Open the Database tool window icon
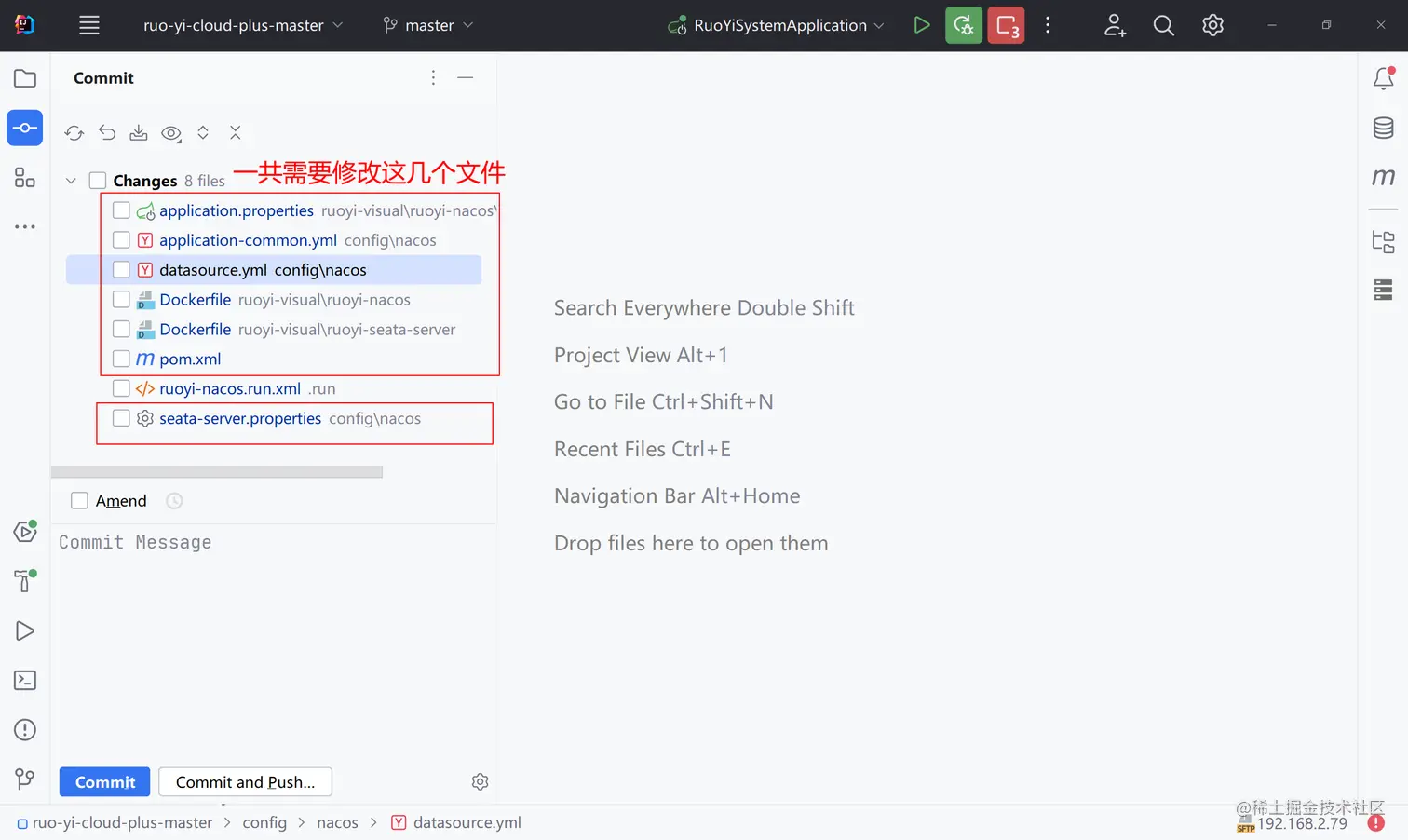The width and height of the screenshot is (1408, 840). pyautogui.click(x=1384, y=128)
